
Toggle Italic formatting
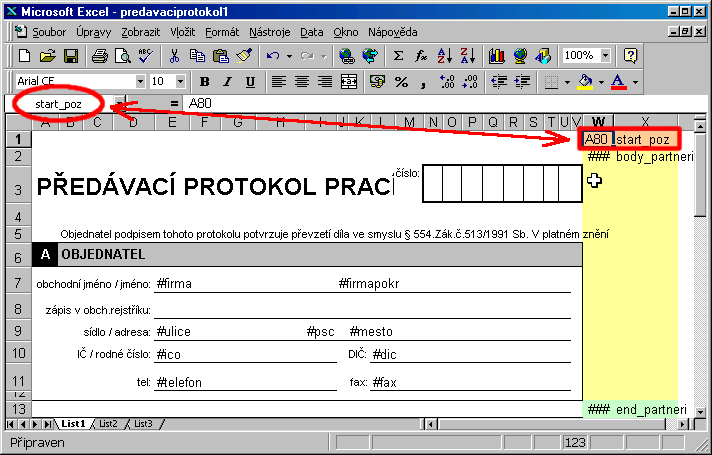(x=227, y=81)
